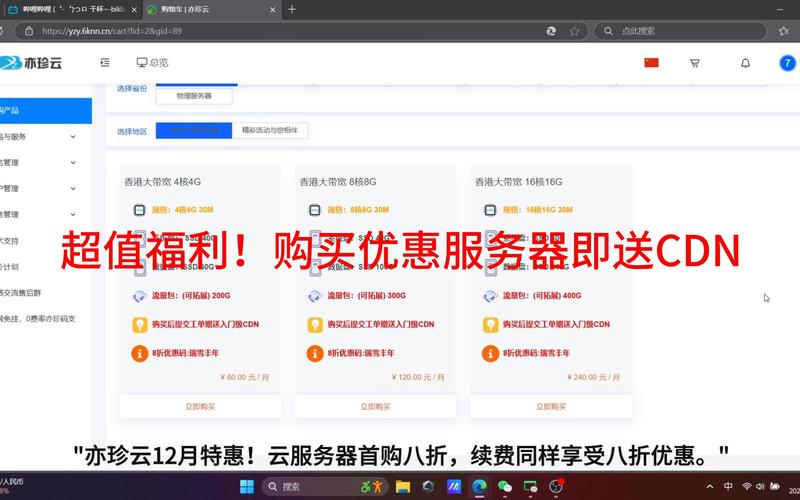Click the CPU spec icon in 4核4G card
800x500 pixels.
[x=139, y=210]
